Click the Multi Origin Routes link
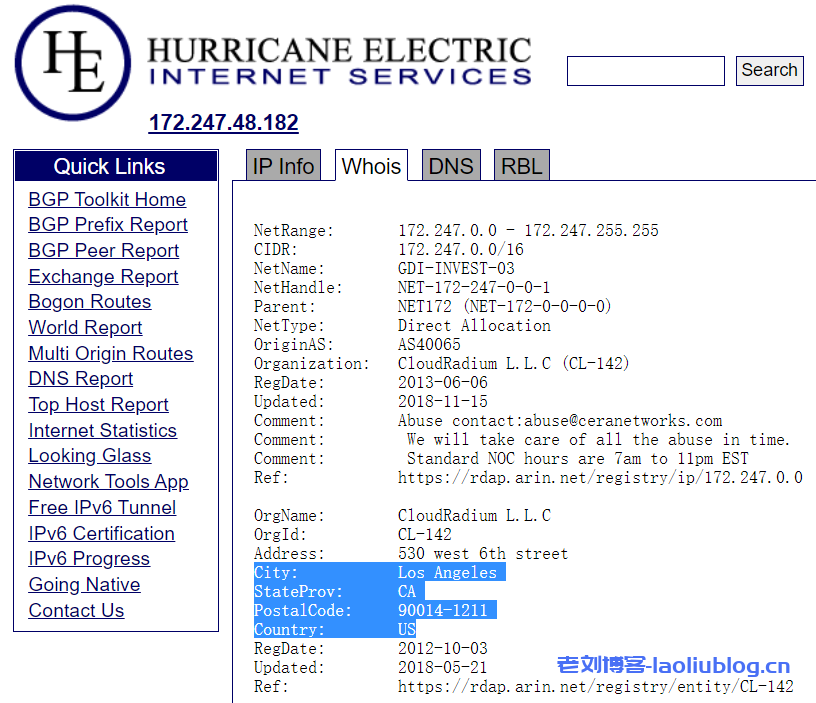Viewport: 816px width, 703px height. click(x=111, y=354)
